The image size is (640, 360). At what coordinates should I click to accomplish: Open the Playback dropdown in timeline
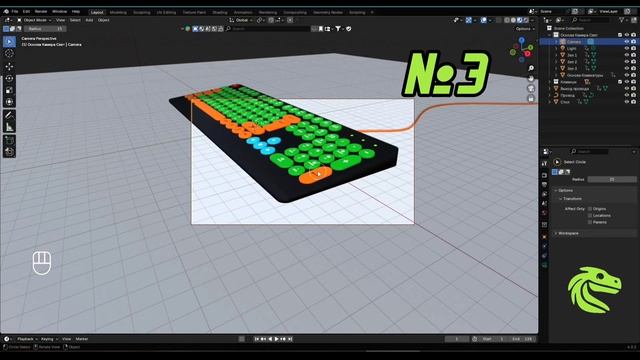tap(27, 339)
